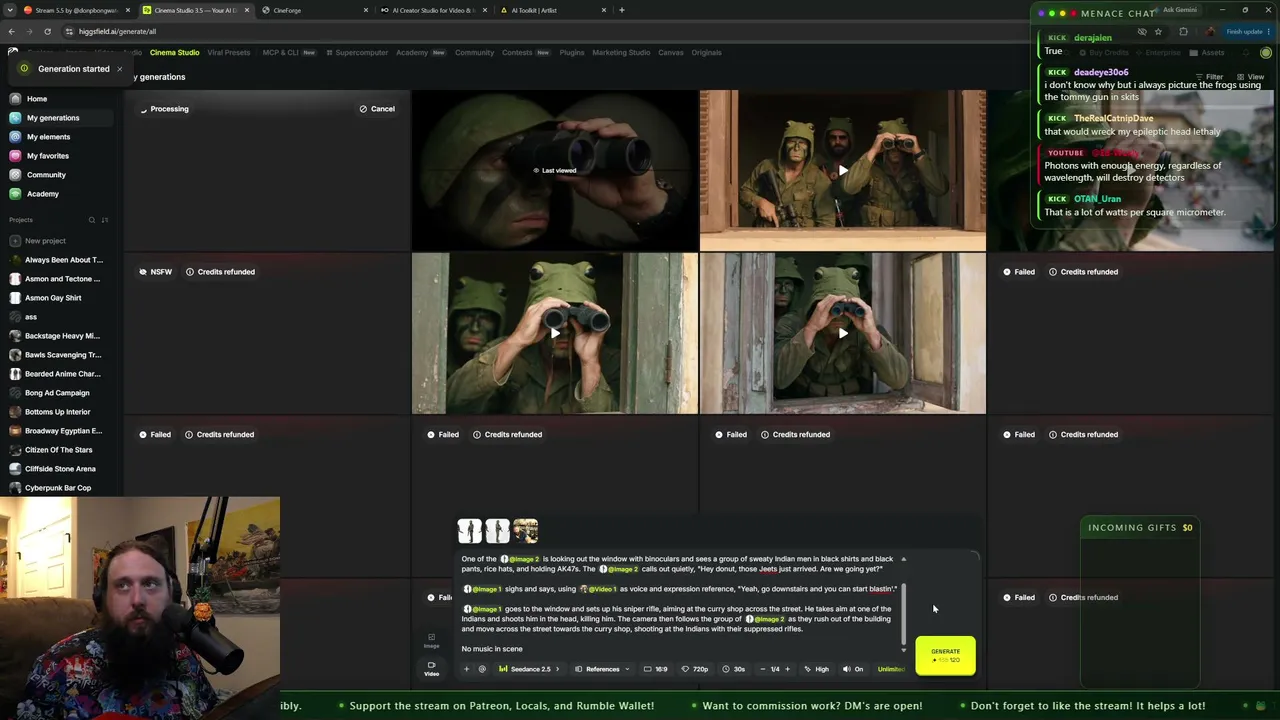1280x720 pixels.
Task: Select the third reference video thumbnail
Action: [x=526, y=531]
